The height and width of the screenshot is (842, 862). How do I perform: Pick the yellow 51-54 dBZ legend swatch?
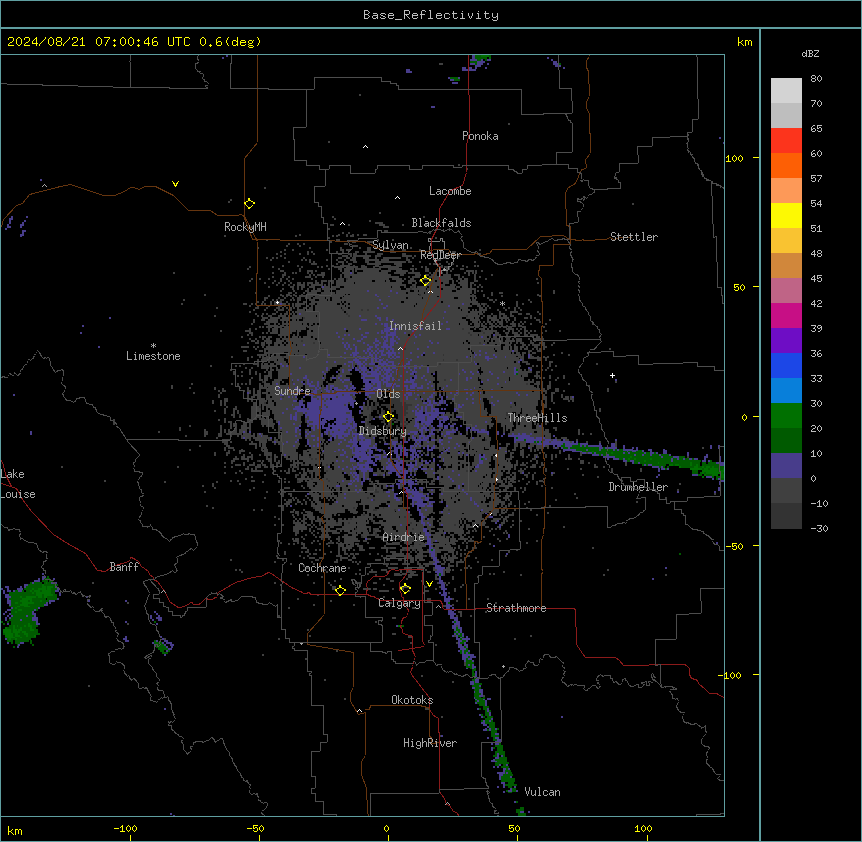(x=786, y=215)
